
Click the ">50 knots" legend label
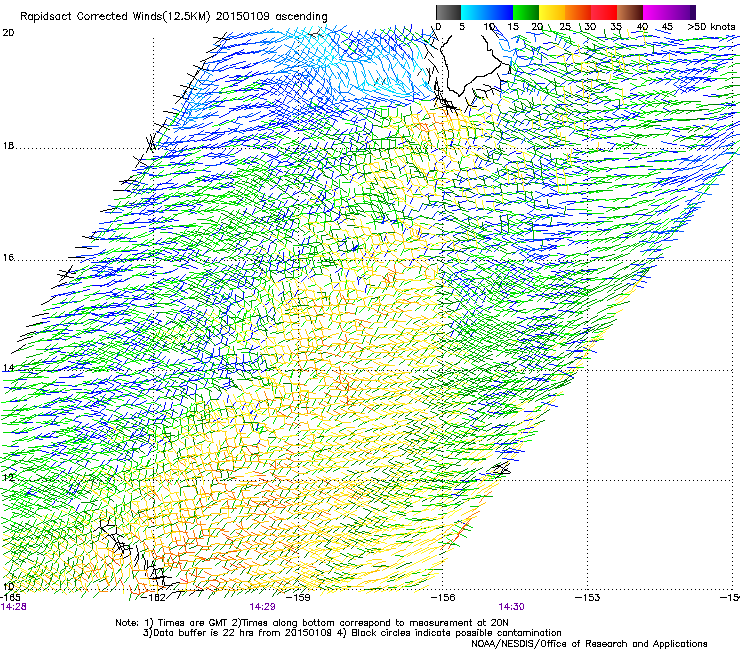(x=711, y=27)
